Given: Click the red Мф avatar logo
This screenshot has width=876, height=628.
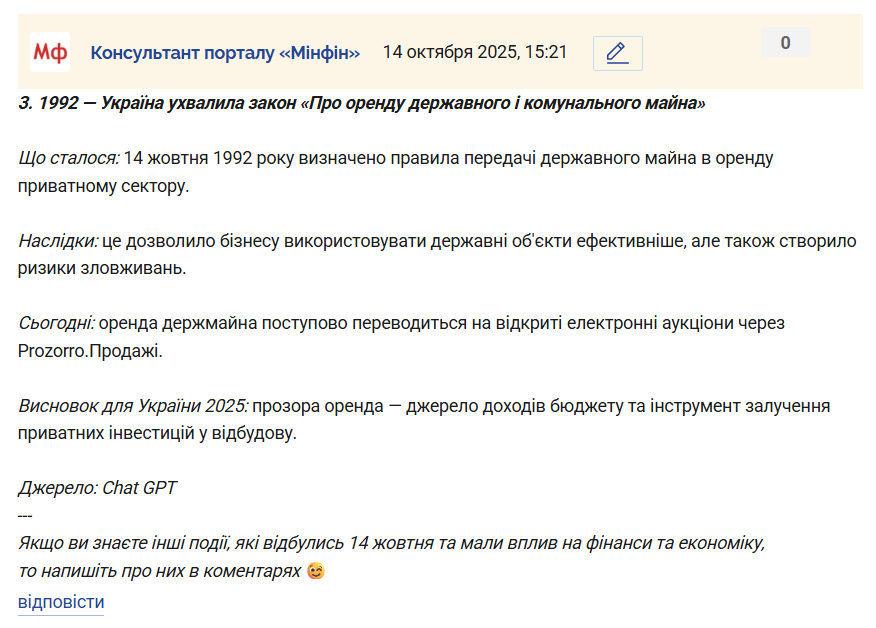Looking at the screenshot, I should coord(50,52).
